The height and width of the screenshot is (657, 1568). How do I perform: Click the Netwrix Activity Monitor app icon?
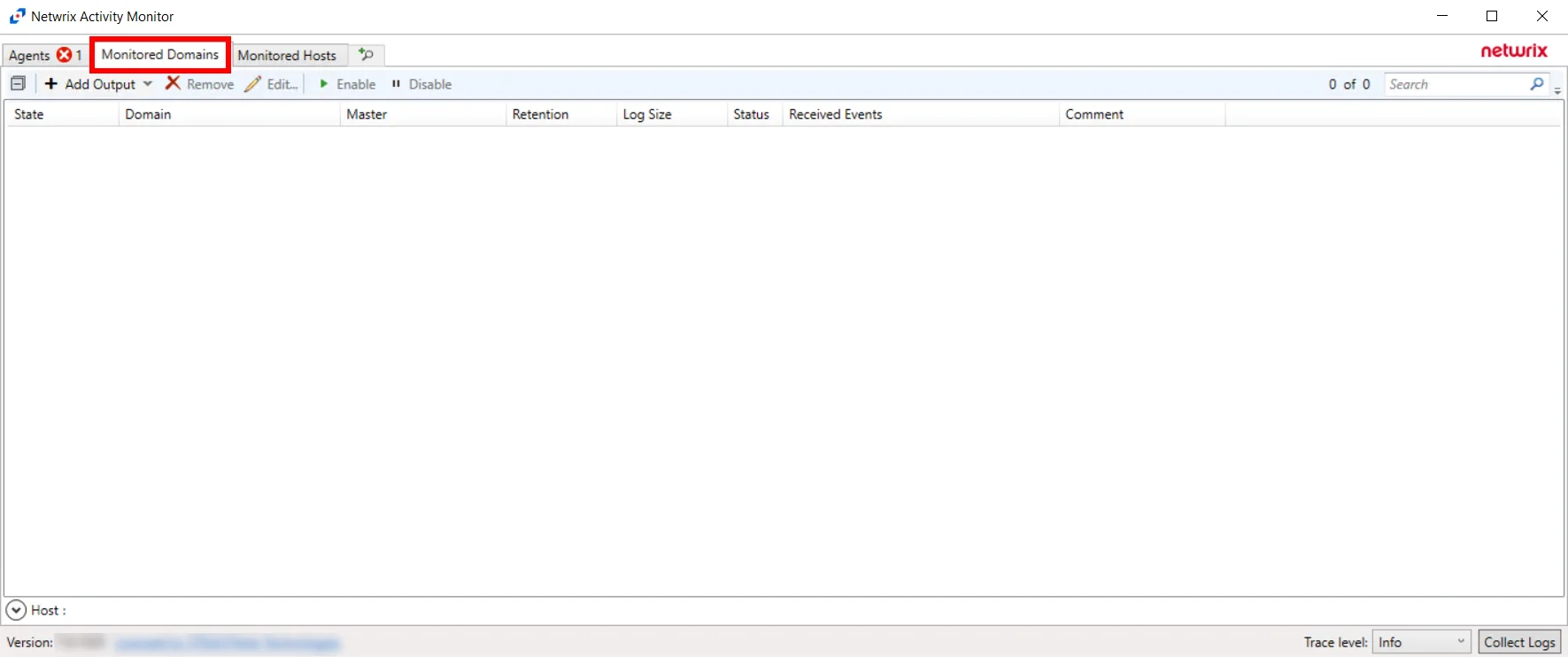point(17,16)
